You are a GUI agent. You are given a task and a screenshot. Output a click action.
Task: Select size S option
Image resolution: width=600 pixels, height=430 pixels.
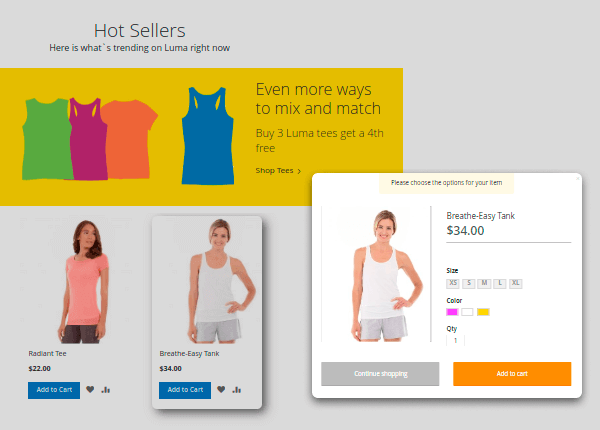[x=469, y=283]
